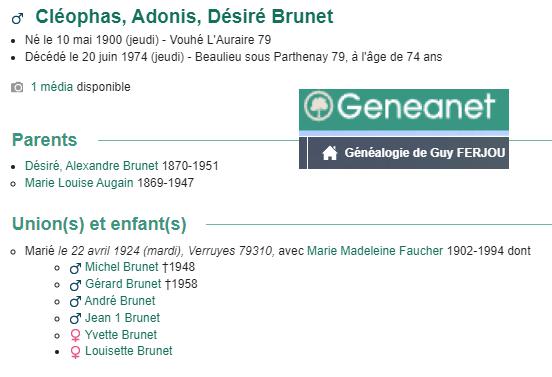Open Louisette Brunet's page

129,351
